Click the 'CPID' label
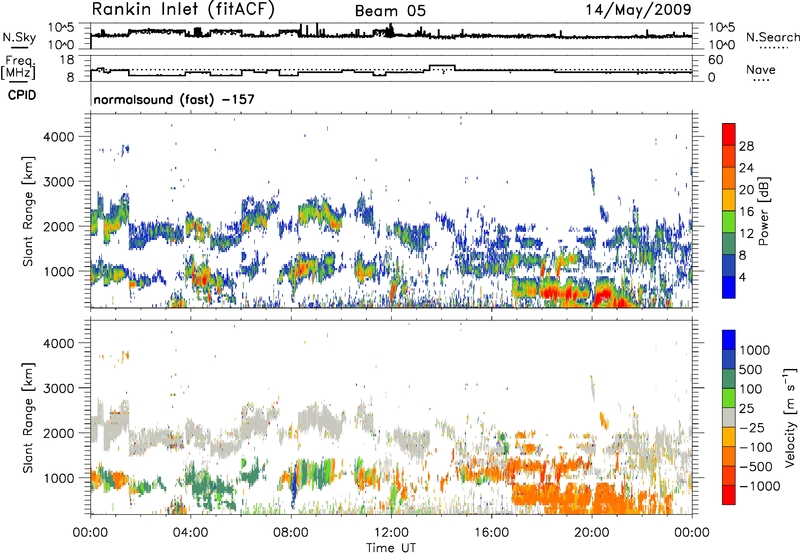This screenshot has width=800, height=554. (x=22, y=95)
